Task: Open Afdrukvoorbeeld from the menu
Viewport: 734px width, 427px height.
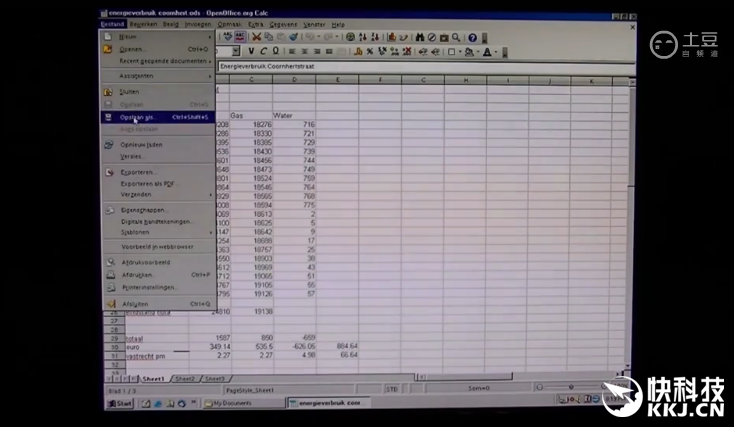Action: [158, 262]
